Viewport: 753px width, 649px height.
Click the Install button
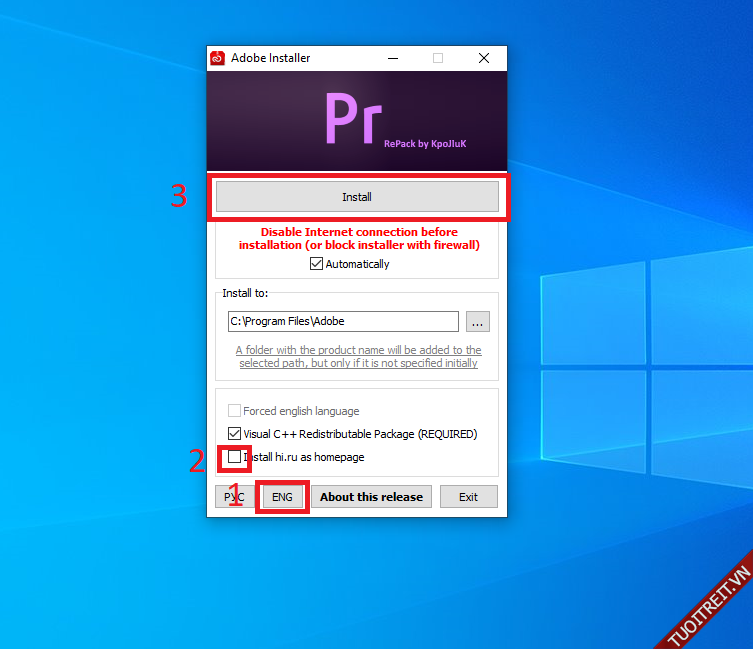tap(357, 197)
